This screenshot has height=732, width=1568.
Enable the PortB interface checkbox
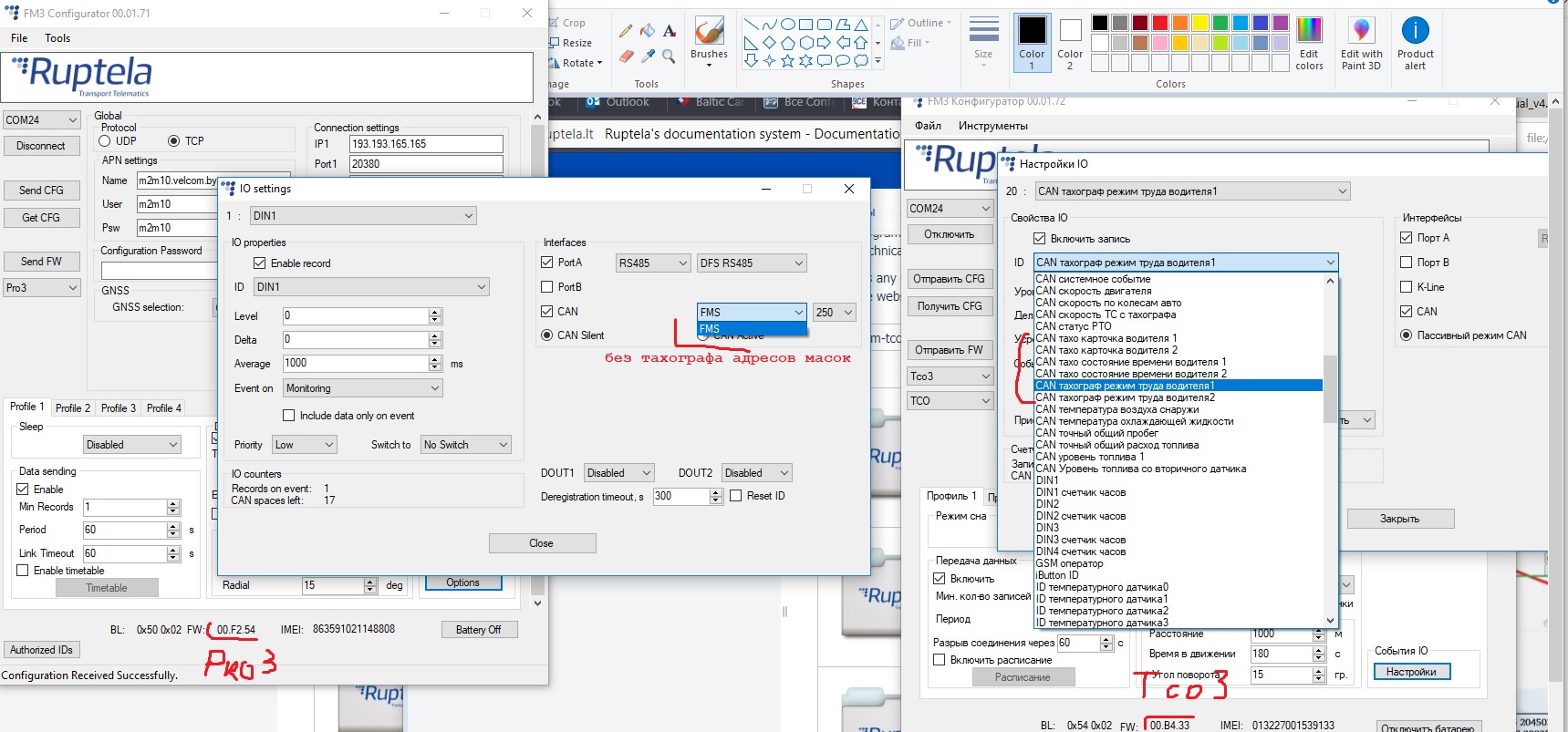[547, 287]
